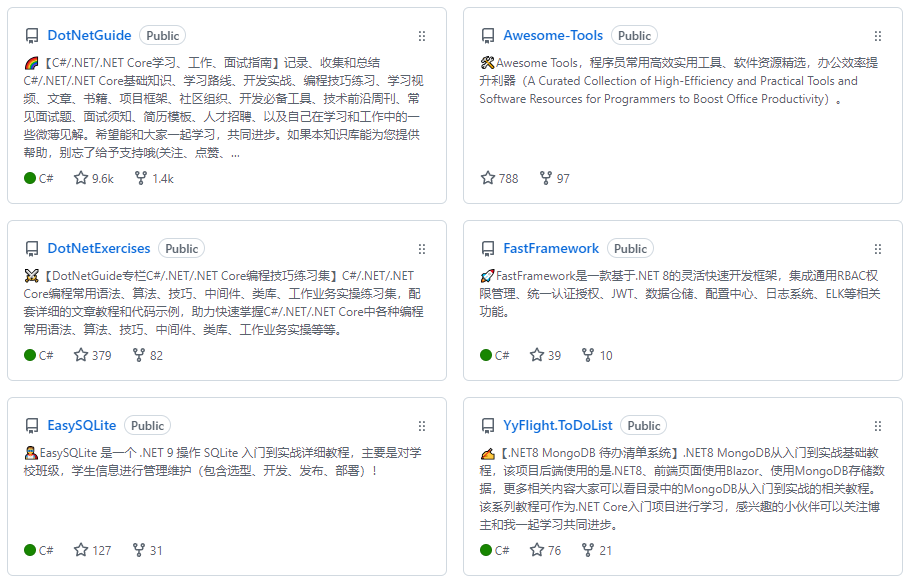View Awesome-Tools stargazers showing 788
The width and height of the screenshot is (907, 582).
[499, 178]
